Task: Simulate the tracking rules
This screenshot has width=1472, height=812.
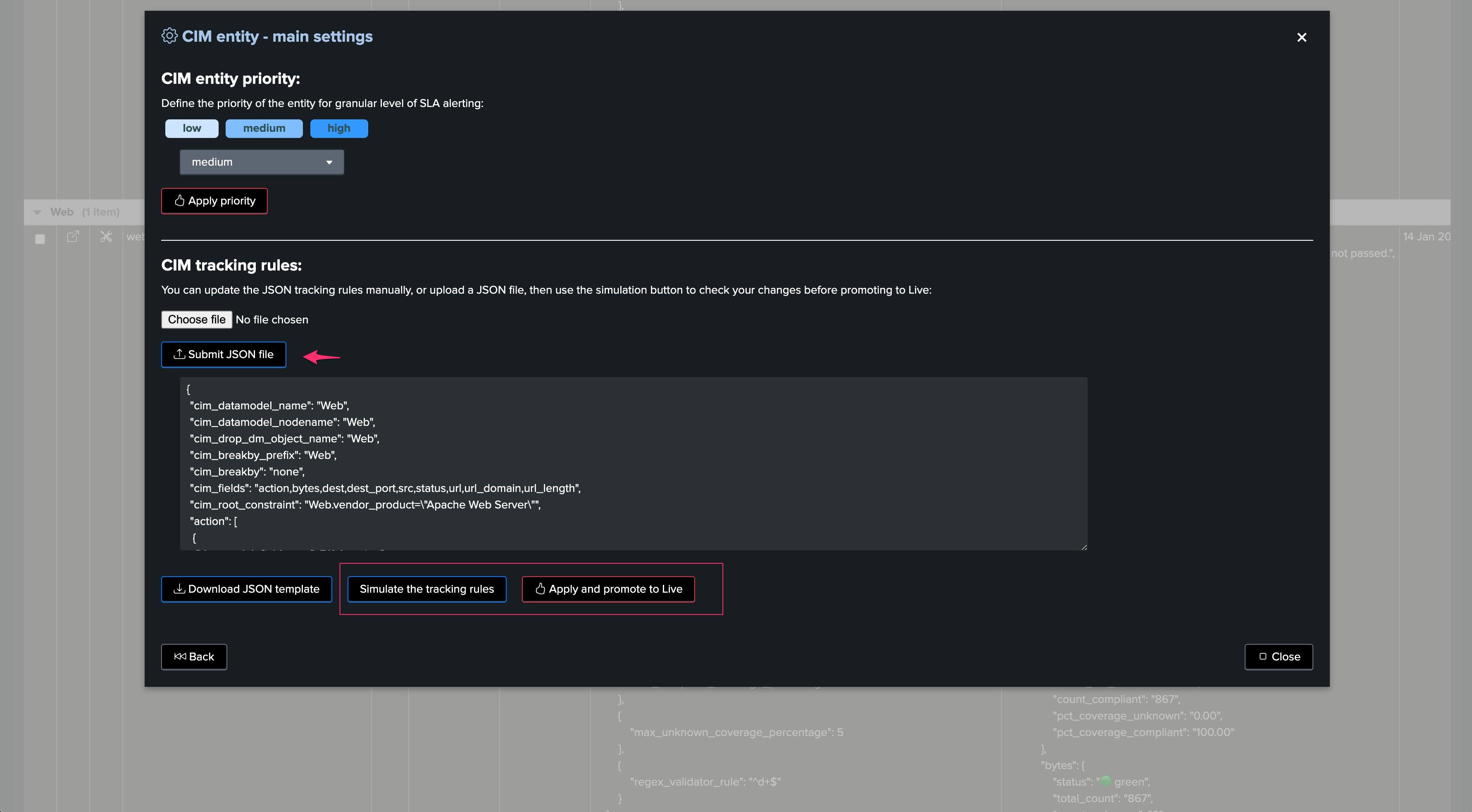Action: point(427,589)
